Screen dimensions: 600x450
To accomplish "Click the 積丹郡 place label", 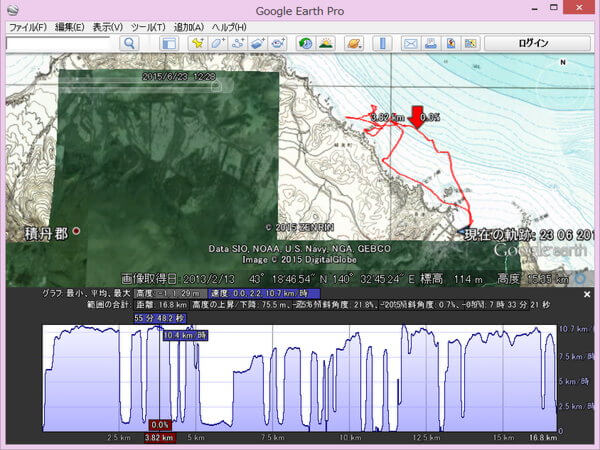I will tap(46, 233).
